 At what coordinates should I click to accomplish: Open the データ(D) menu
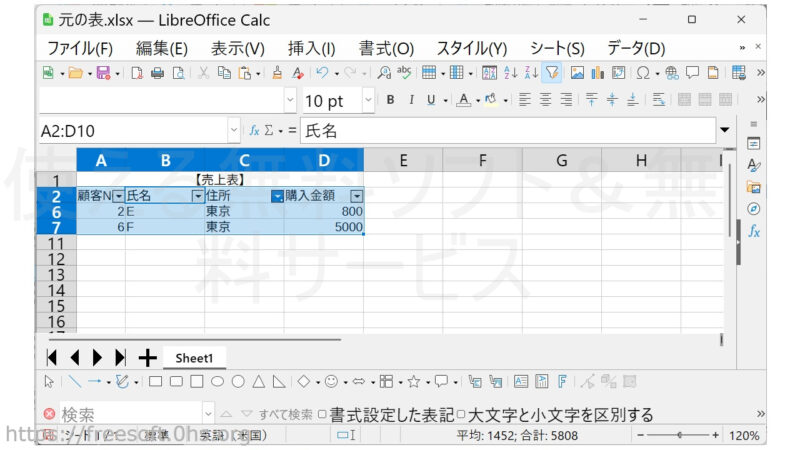point(635,48)
